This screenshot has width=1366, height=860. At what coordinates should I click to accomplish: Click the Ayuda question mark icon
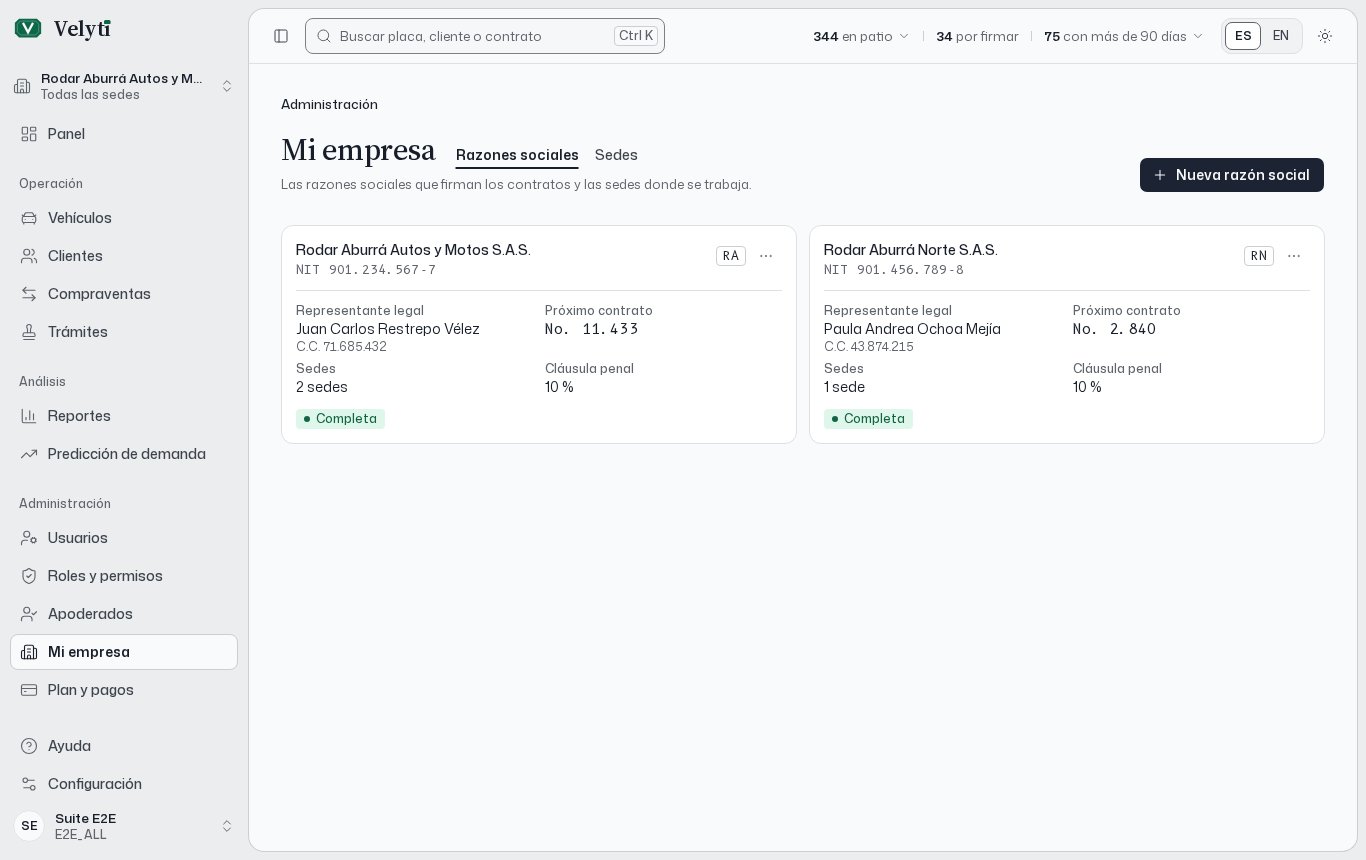tap(29, 746)
